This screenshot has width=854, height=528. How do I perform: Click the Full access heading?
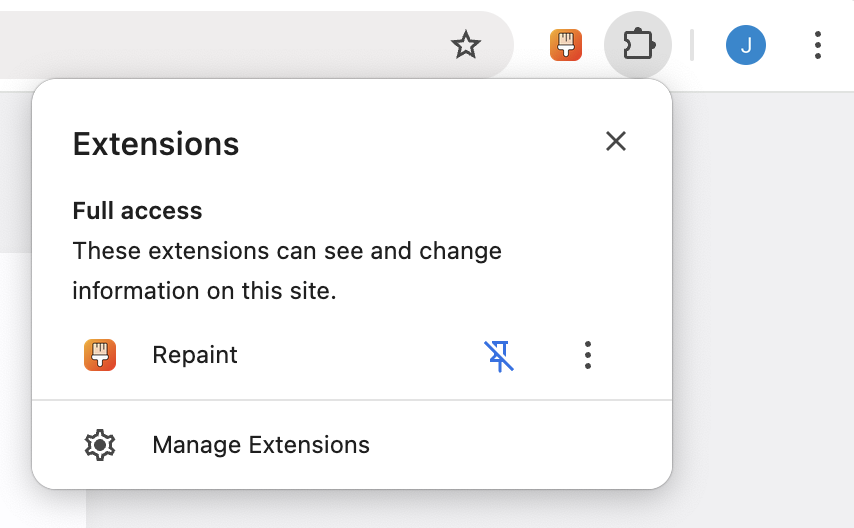coord(138,211)
